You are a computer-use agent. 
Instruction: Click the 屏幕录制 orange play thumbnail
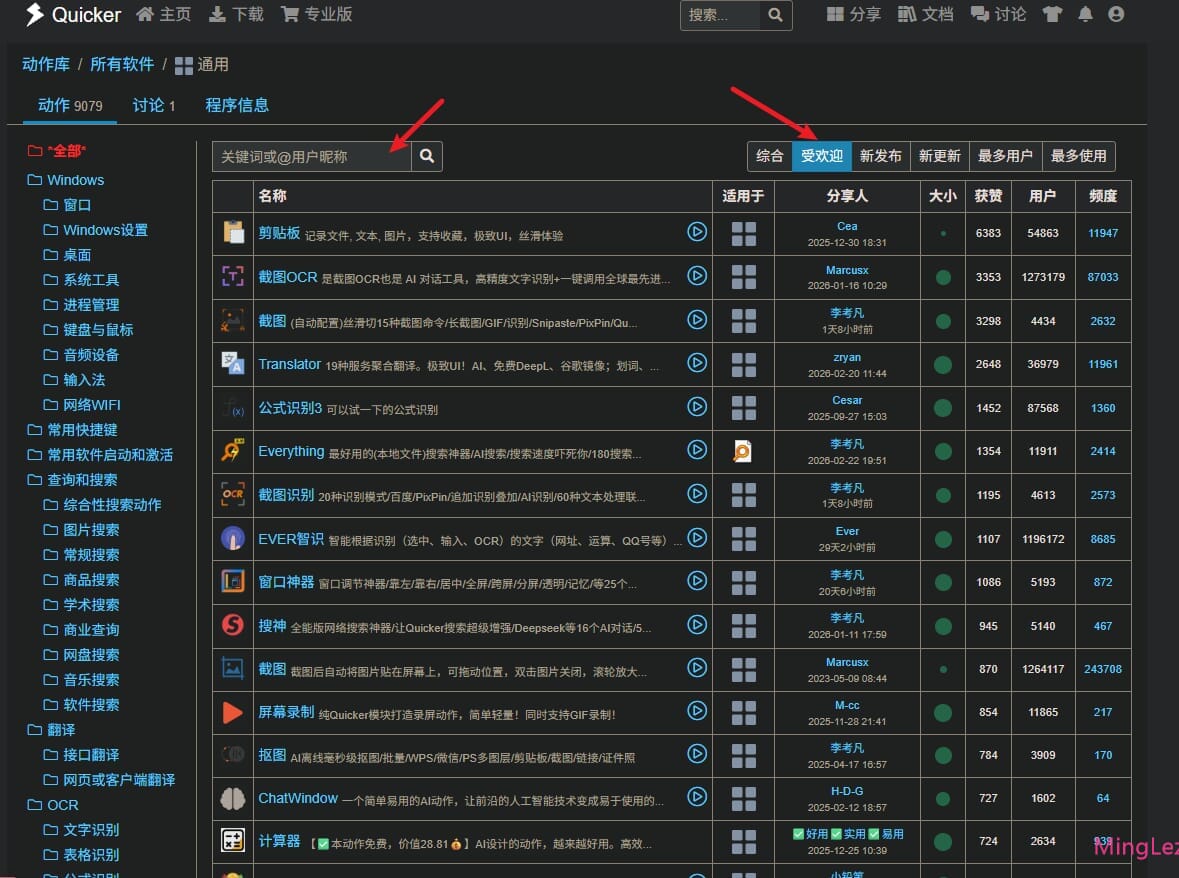tap(233, 713)
